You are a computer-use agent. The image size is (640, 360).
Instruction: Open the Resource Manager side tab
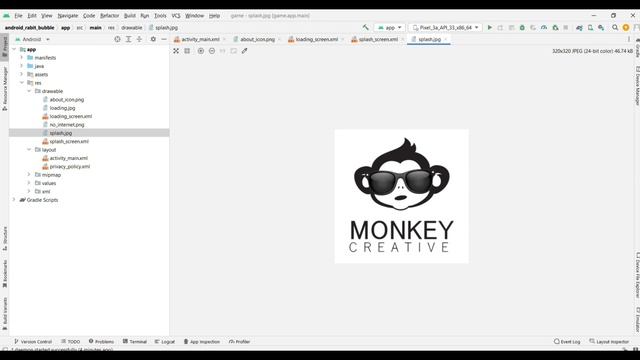(x=4, y=88)
